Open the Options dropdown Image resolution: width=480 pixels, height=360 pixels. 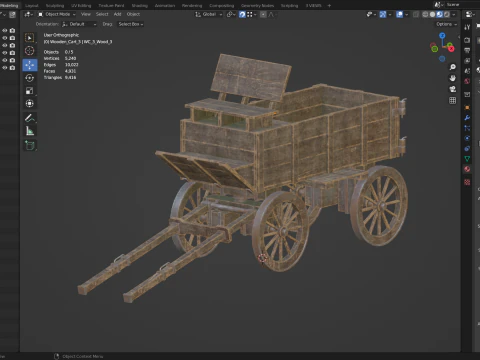pos(446,24)
